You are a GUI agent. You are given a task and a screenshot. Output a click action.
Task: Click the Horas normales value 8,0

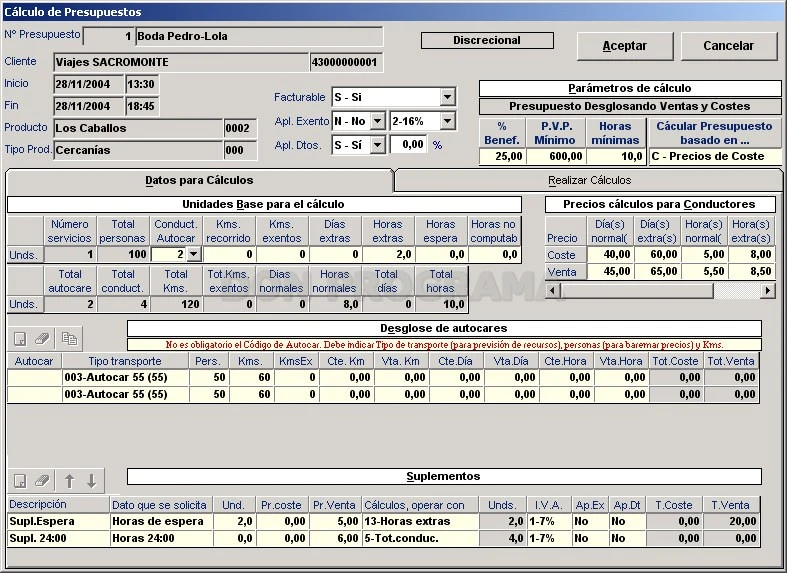coord(335,304)
